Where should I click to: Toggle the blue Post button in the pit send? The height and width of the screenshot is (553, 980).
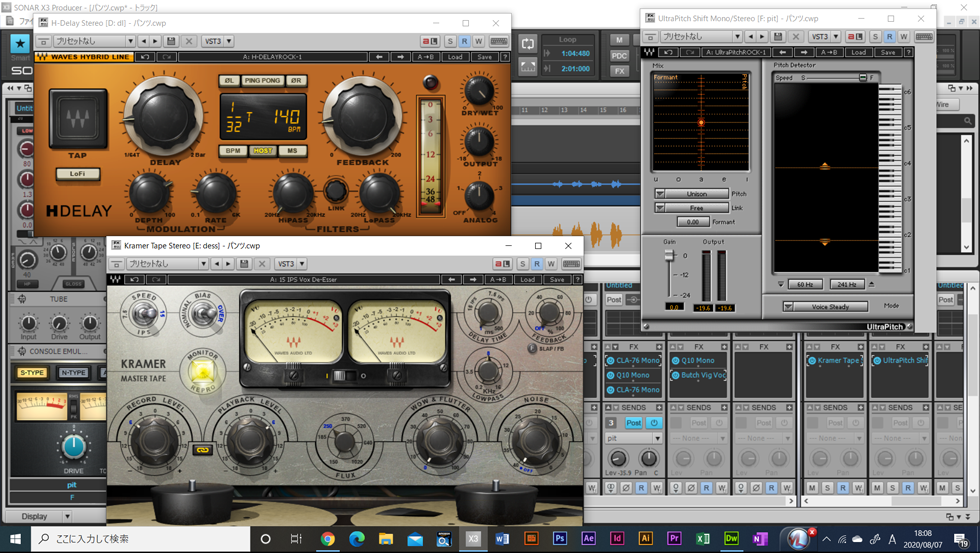point(633,423)
